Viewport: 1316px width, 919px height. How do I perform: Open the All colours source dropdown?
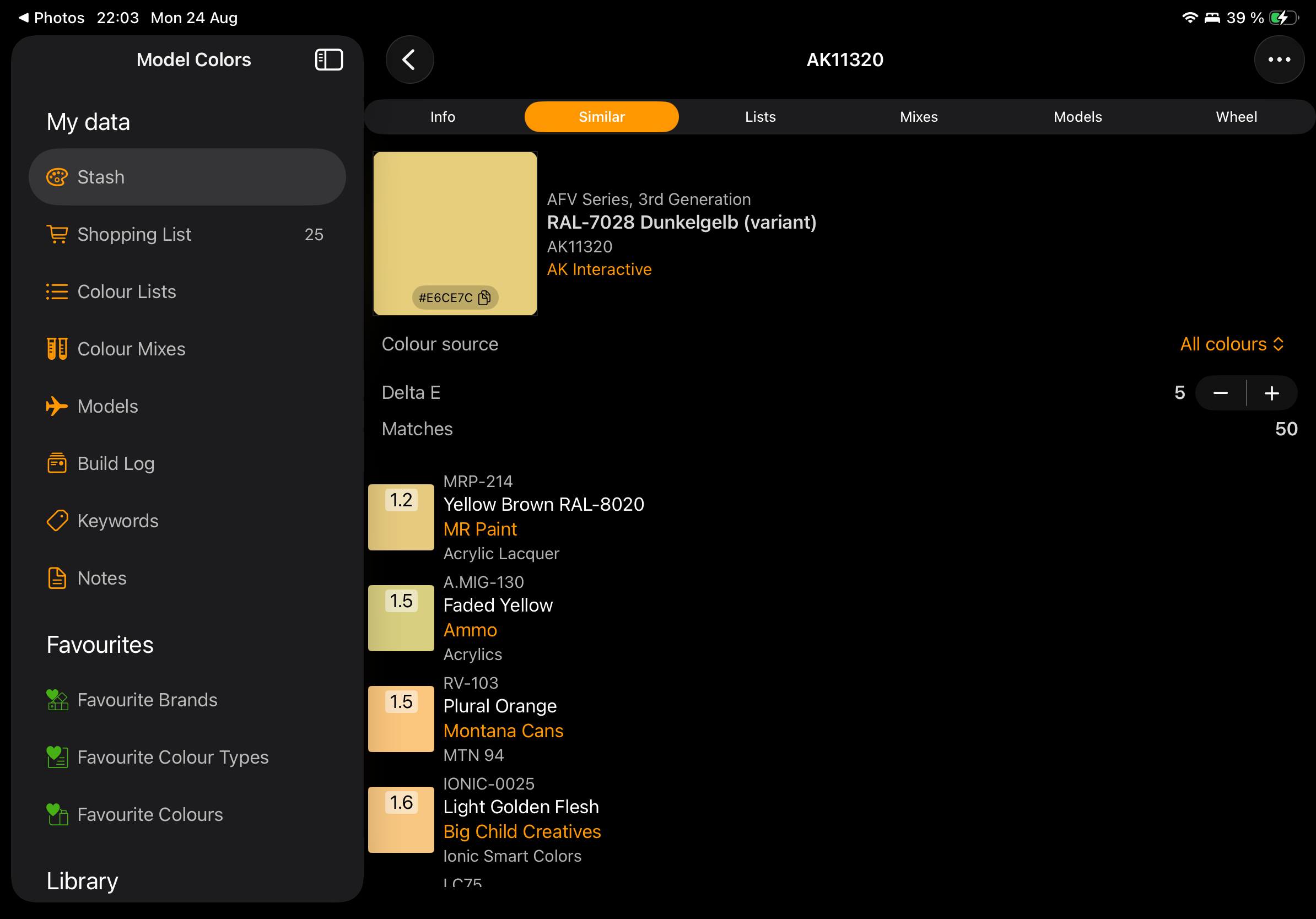pos(1232,344)
